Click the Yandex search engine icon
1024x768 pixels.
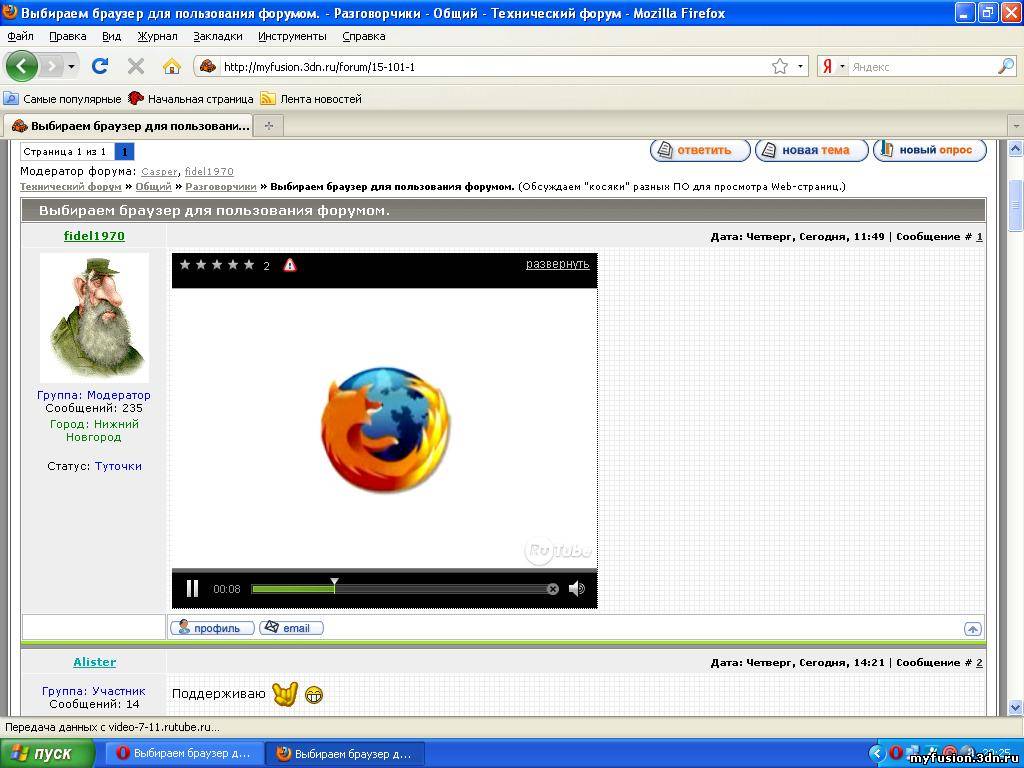point(827,66)
